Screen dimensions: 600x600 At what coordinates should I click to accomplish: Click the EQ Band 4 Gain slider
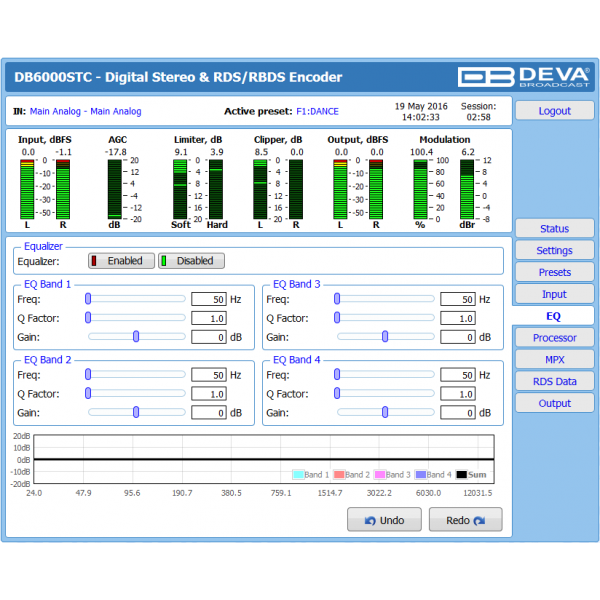(x=385, y=412)
